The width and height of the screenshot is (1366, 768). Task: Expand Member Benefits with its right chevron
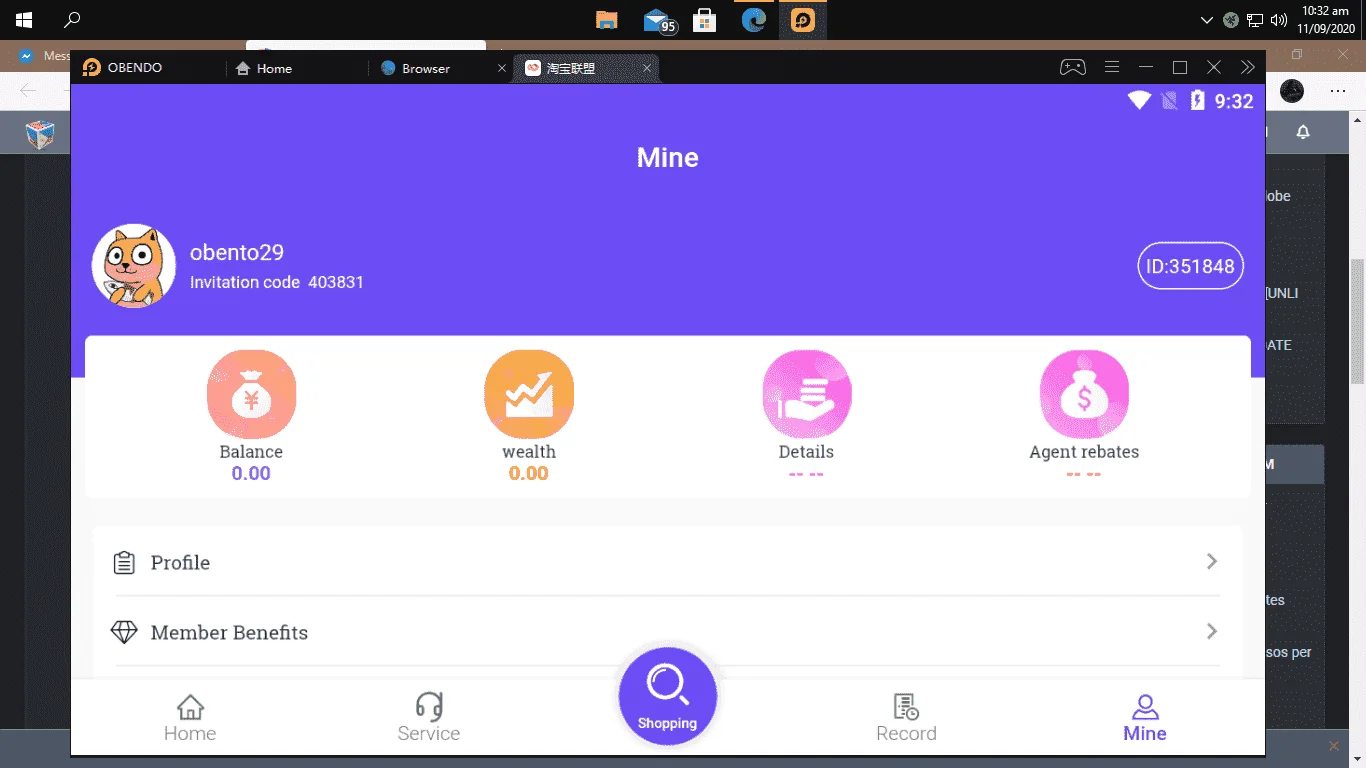(1212, 631)
